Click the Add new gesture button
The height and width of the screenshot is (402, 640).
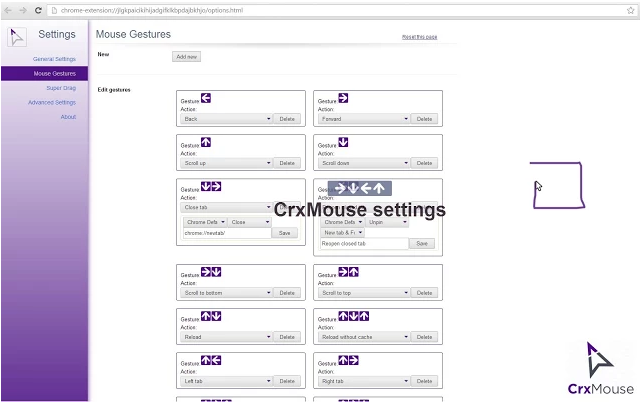[x=187, y=57]
